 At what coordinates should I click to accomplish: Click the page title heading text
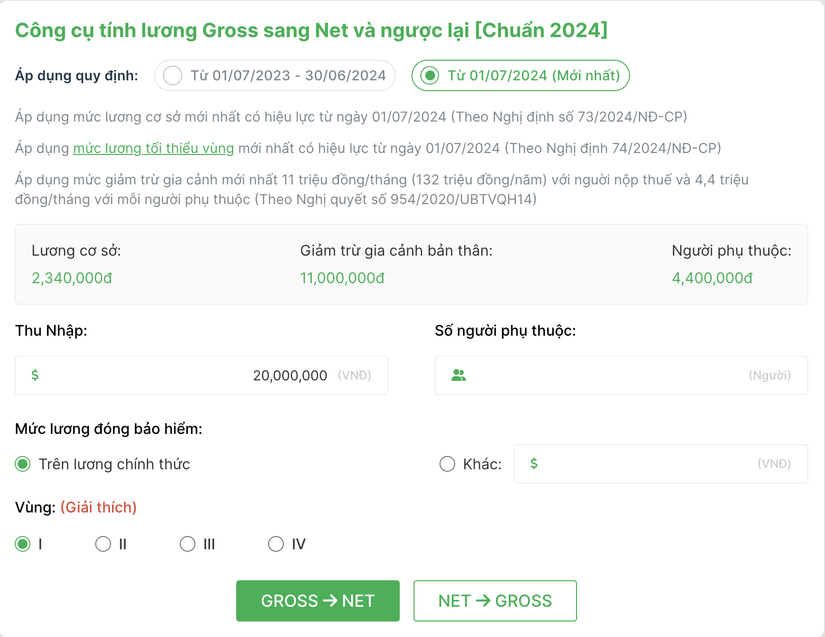pyautogui.click(x=311, y=30)
